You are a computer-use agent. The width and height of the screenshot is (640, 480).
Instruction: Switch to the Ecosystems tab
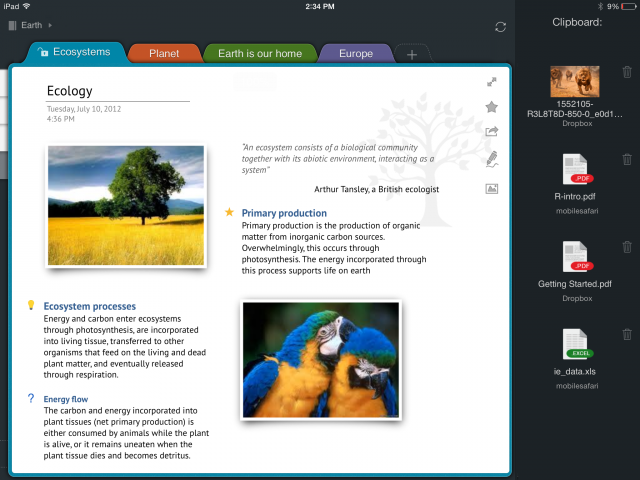[x=76, y=52]
